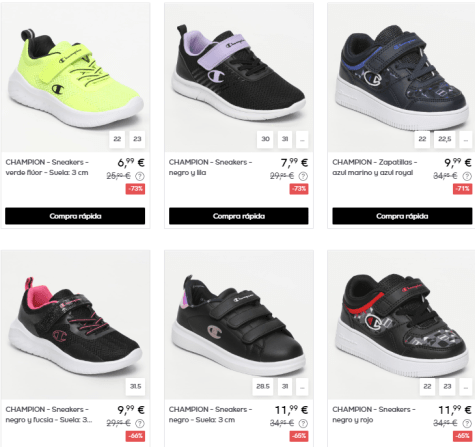Select size 30 on negro y lila sneakers
475x447 pixels.
tap(265, 139)
